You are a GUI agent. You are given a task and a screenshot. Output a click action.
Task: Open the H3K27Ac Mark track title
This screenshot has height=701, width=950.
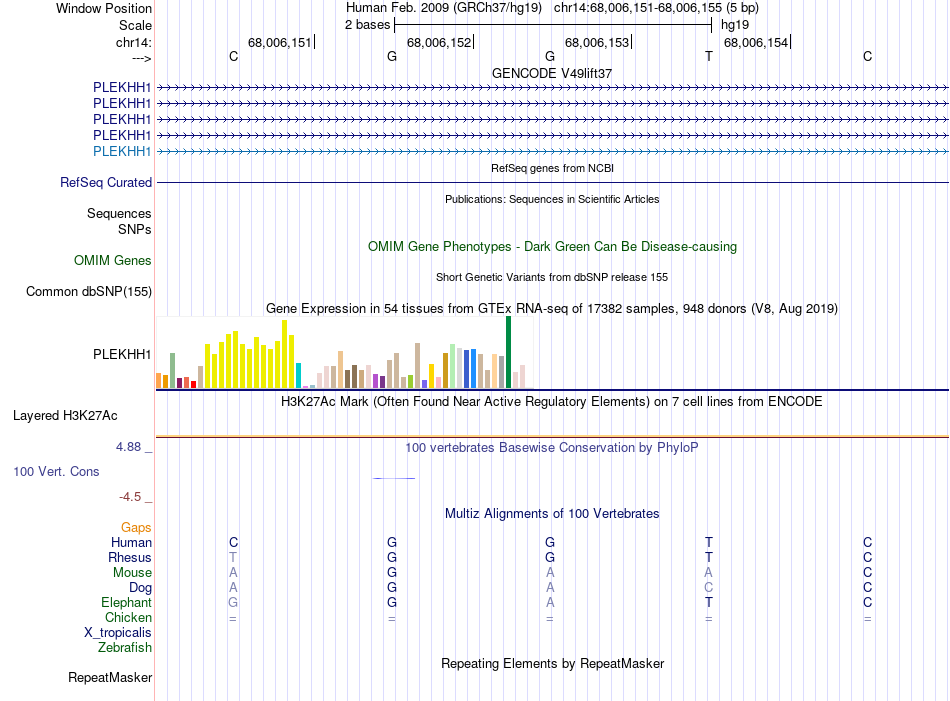point(552,402)
